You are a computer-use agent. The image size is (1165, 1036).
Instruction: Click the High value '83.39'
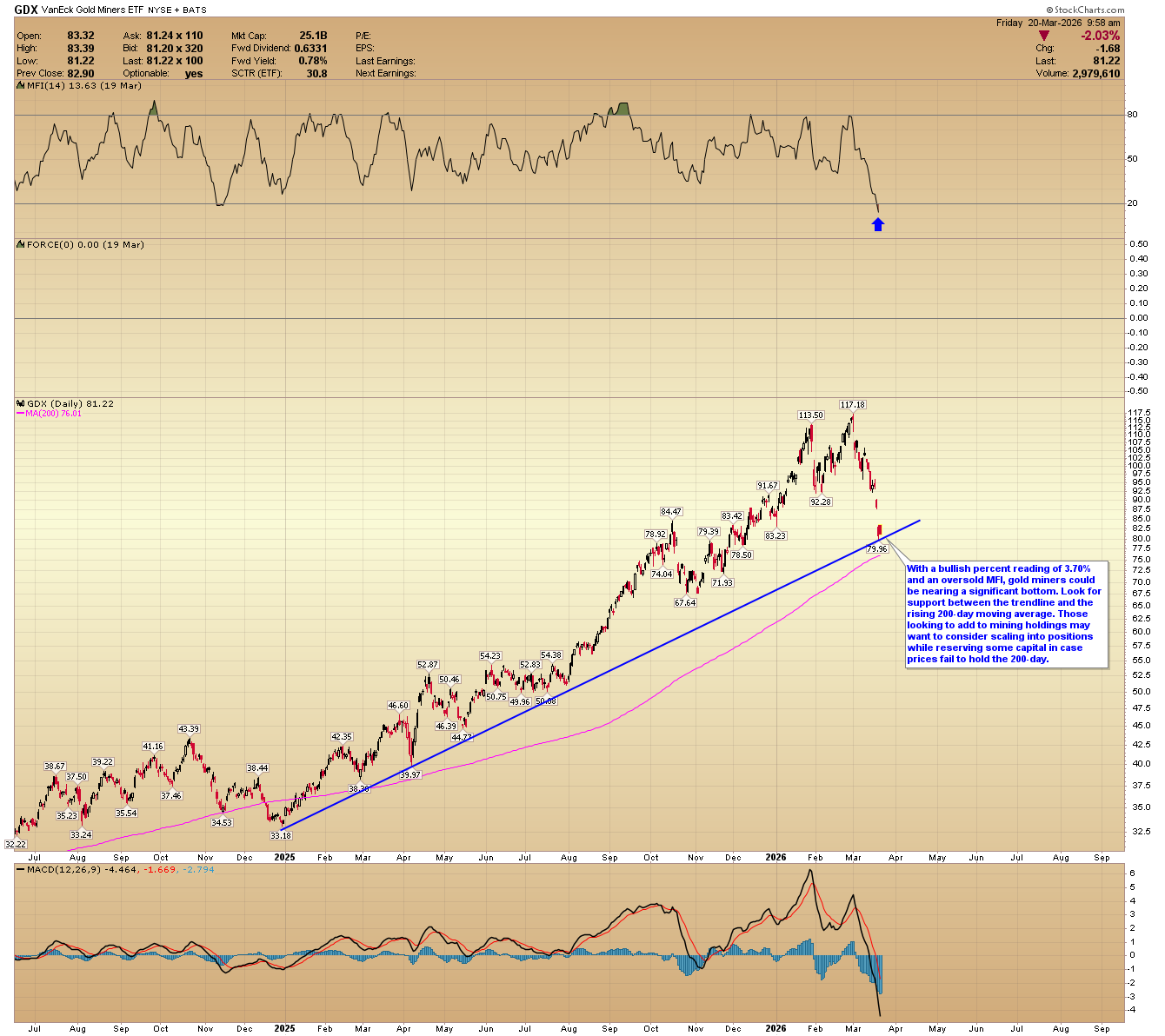[x=81, y=49]
